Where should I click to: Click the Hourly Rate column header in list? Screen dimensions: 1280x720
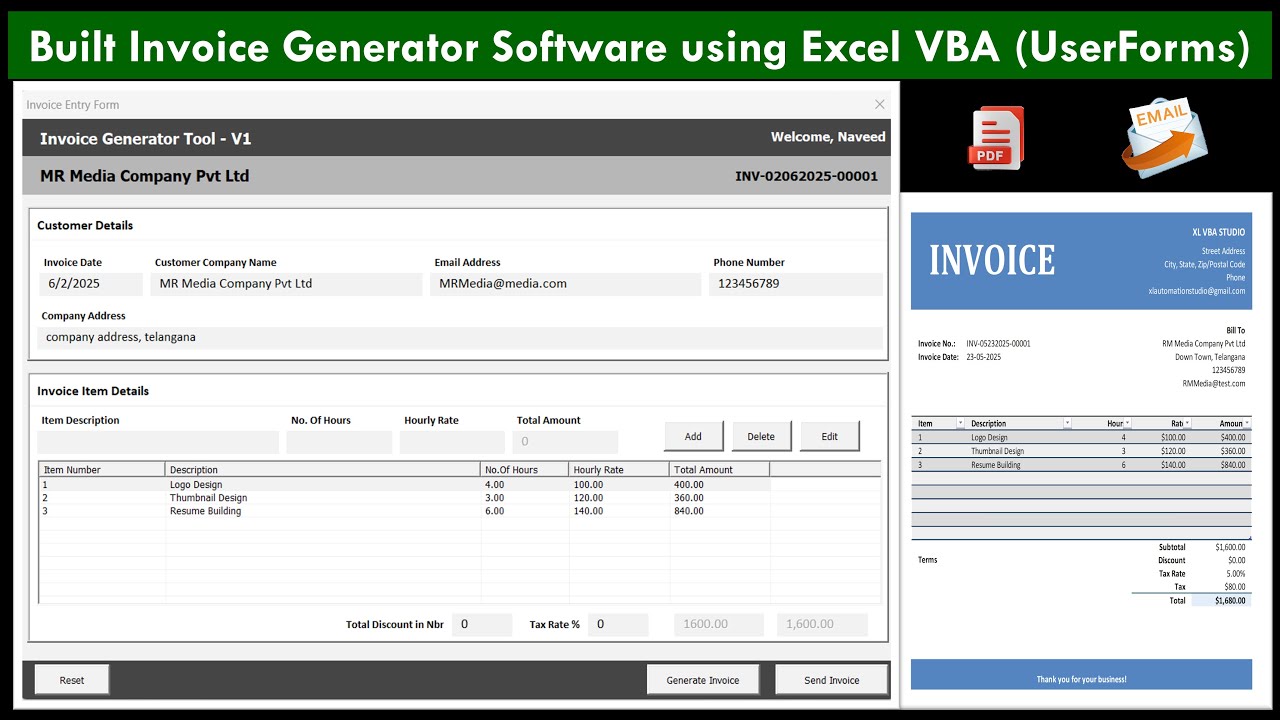[619, 469]
